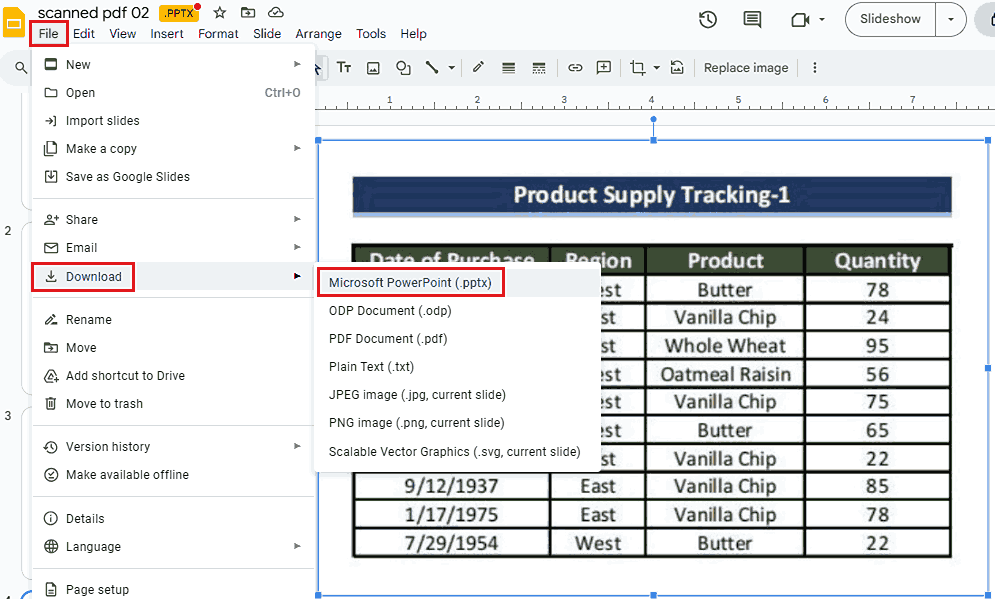Download as Plain Text (.txt)
This screenshot has height=599, width=995.
457,367
